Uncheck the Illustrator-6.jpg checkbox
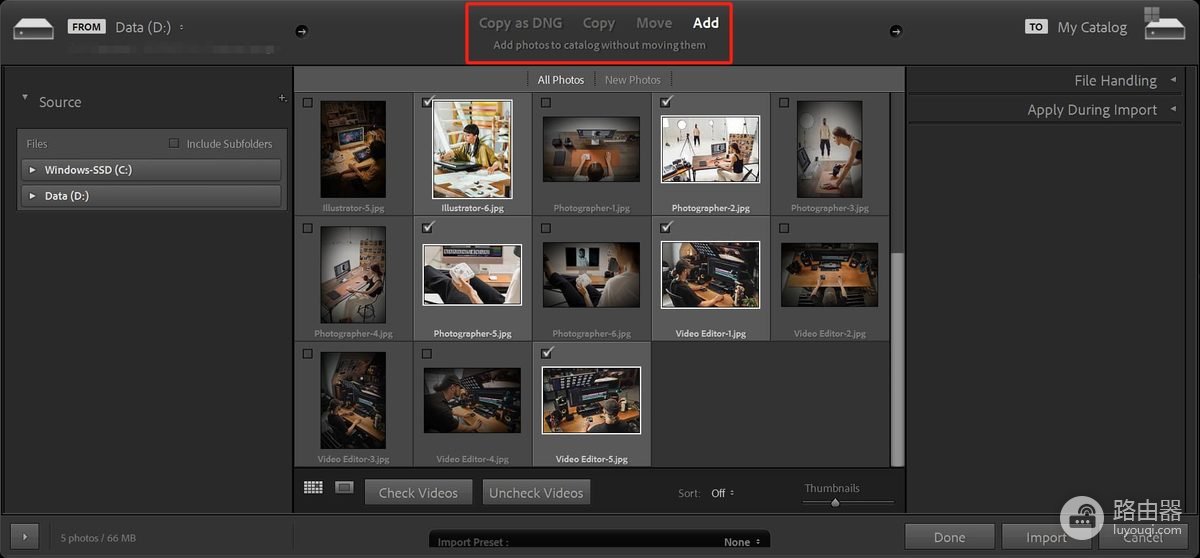Viewport: 1200px width, 558px height. coord(427,102)
